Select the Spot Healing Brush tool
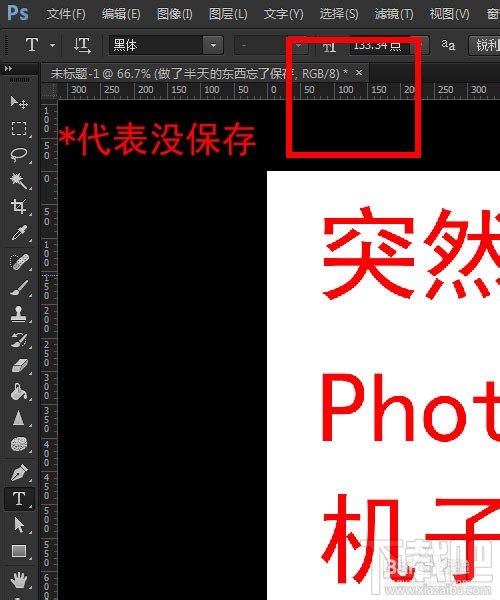 pyautogui.click(x=19, y=262)
